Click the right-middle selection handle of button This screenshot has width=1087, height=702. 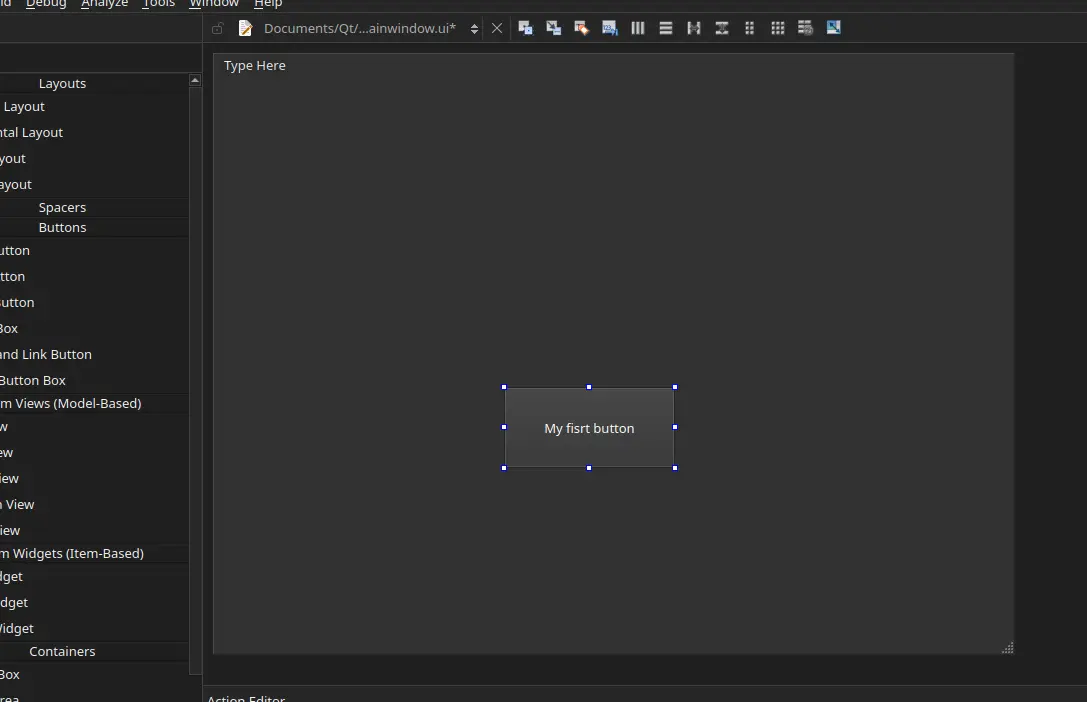click(x=675, y=428)
